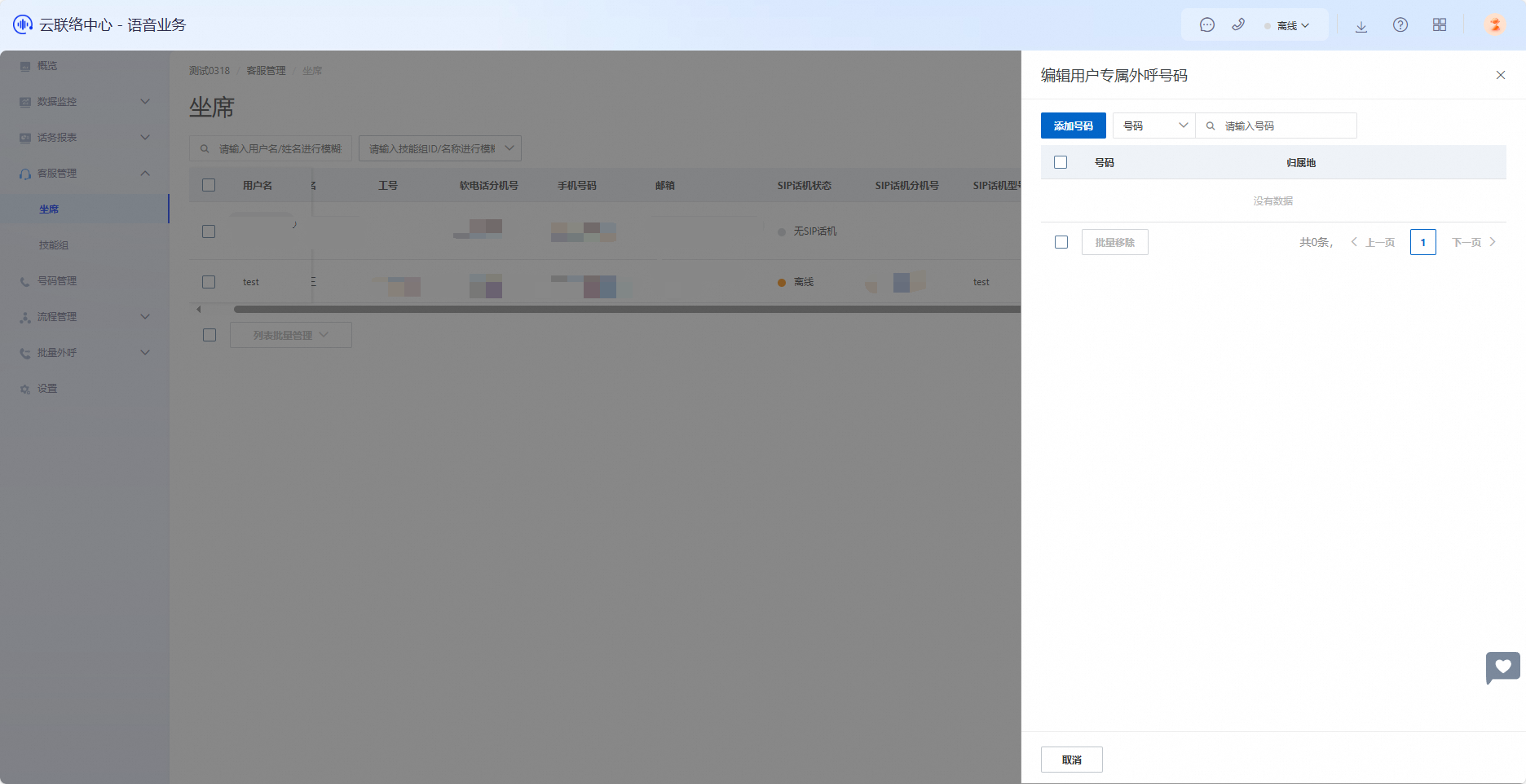
Task: Click the horizontal scroll left arrow
Action: click(x=199, y=310)
